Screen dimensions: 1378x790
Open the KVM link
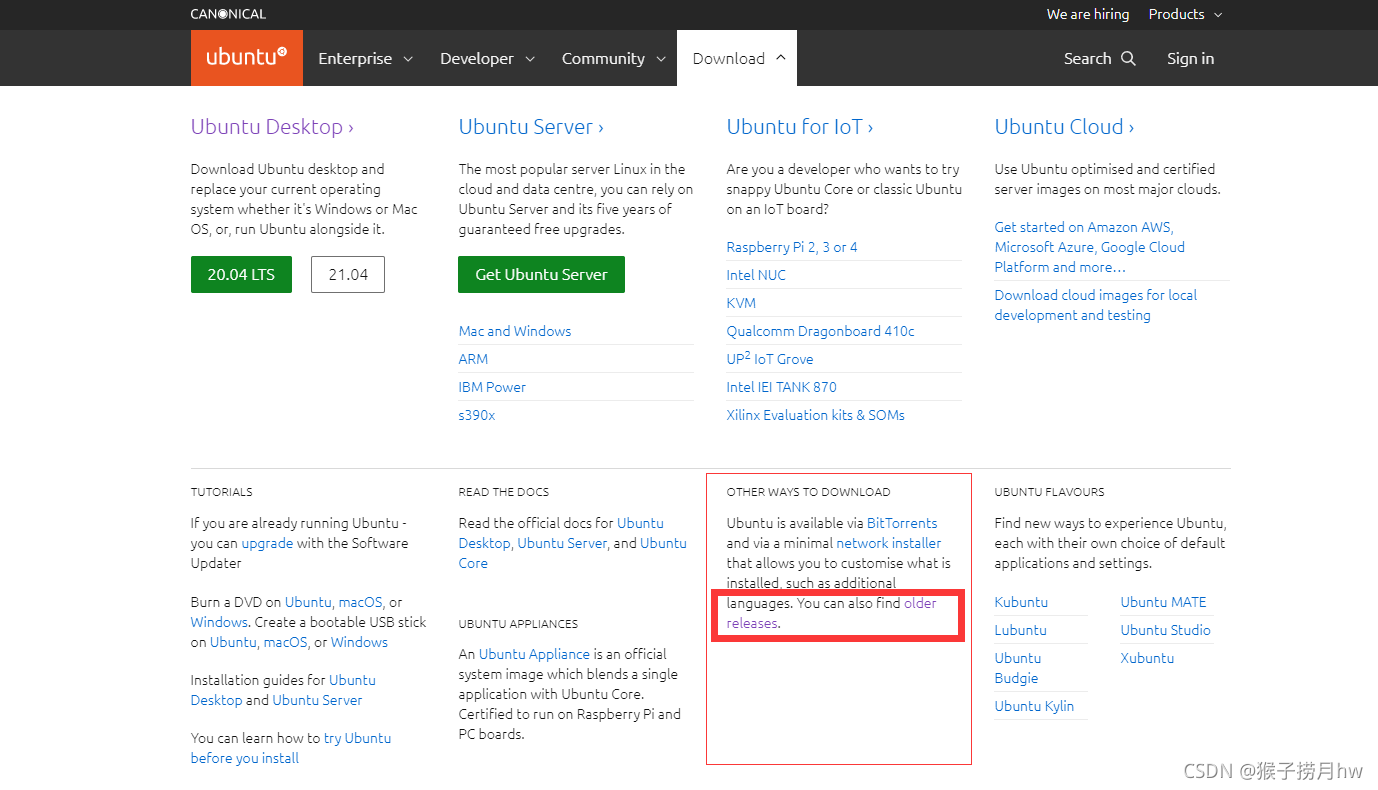741,303
